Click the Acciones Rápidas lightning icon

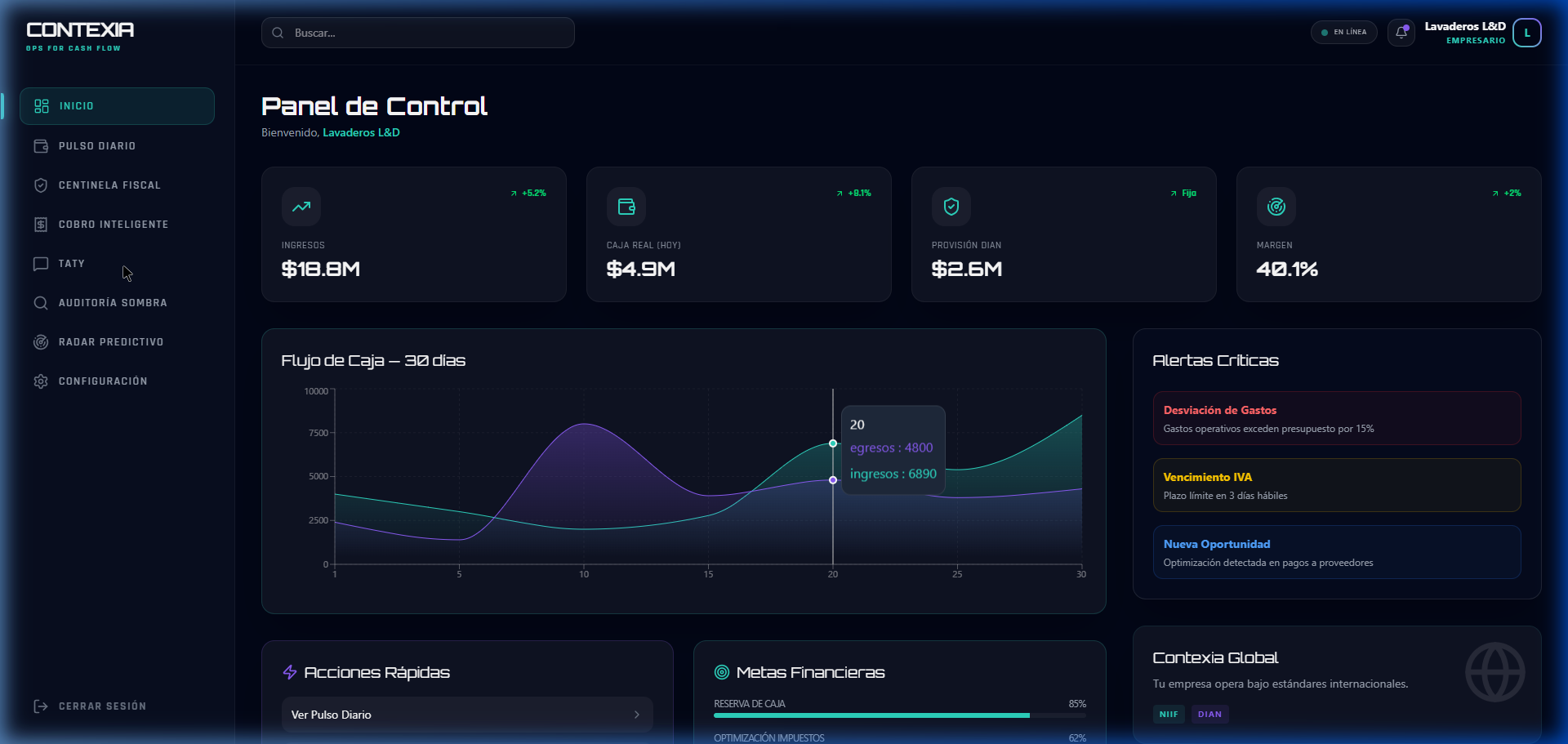pos(290,672)
